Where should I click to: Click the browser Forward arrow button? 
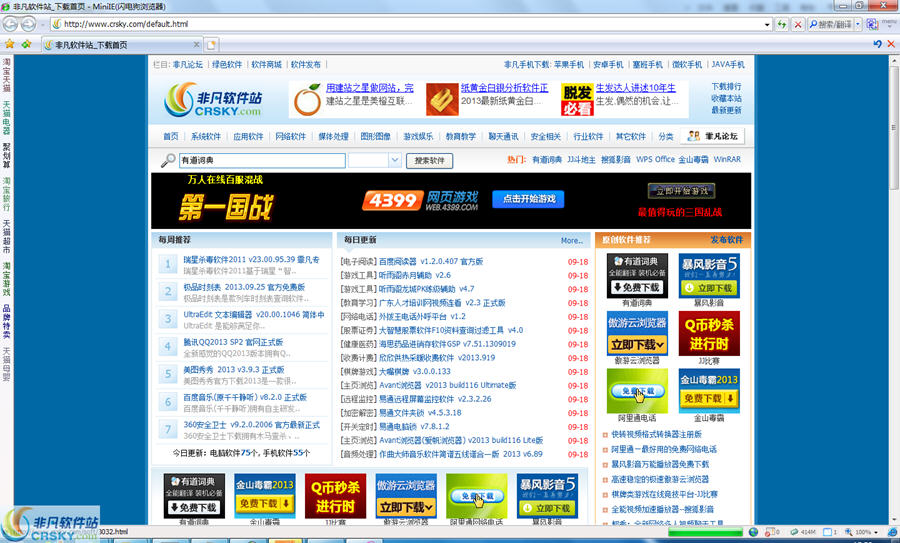[x=28, y=24]
